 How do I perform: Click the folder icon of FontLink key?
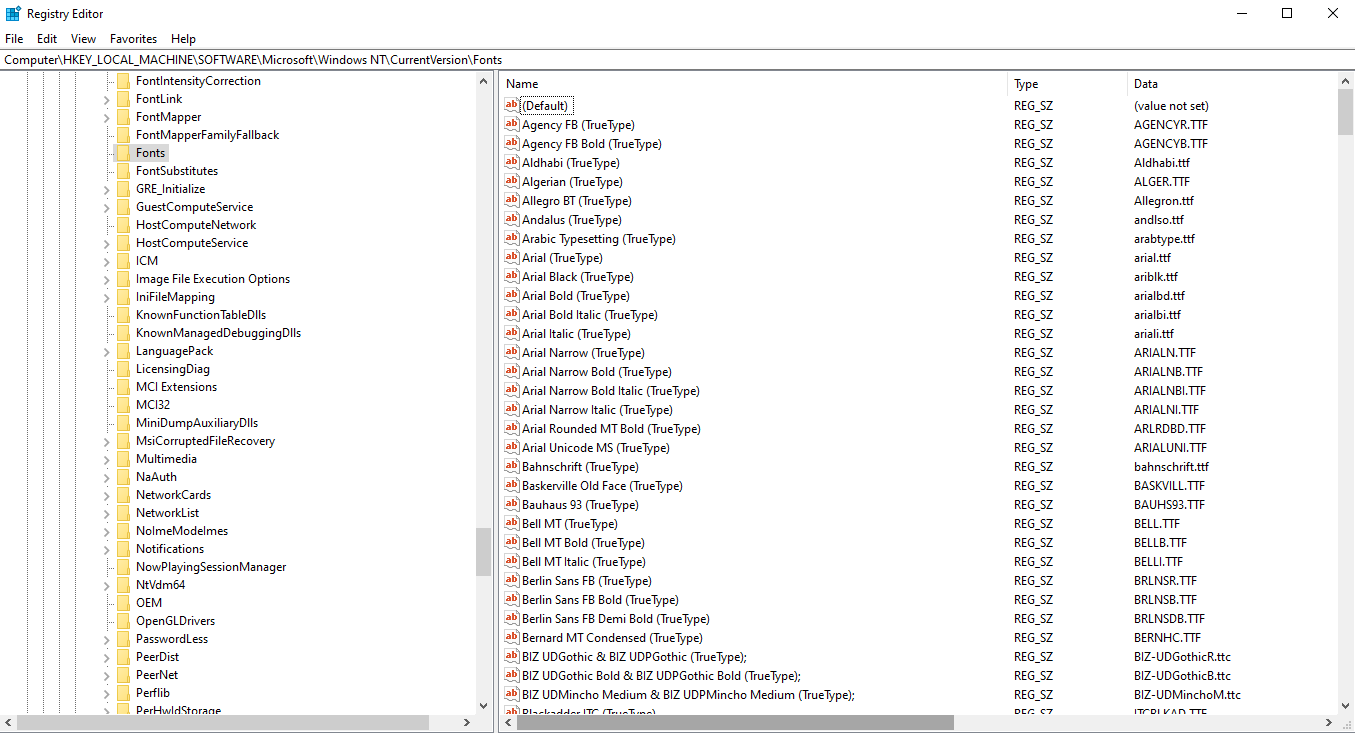coord(123,99)
